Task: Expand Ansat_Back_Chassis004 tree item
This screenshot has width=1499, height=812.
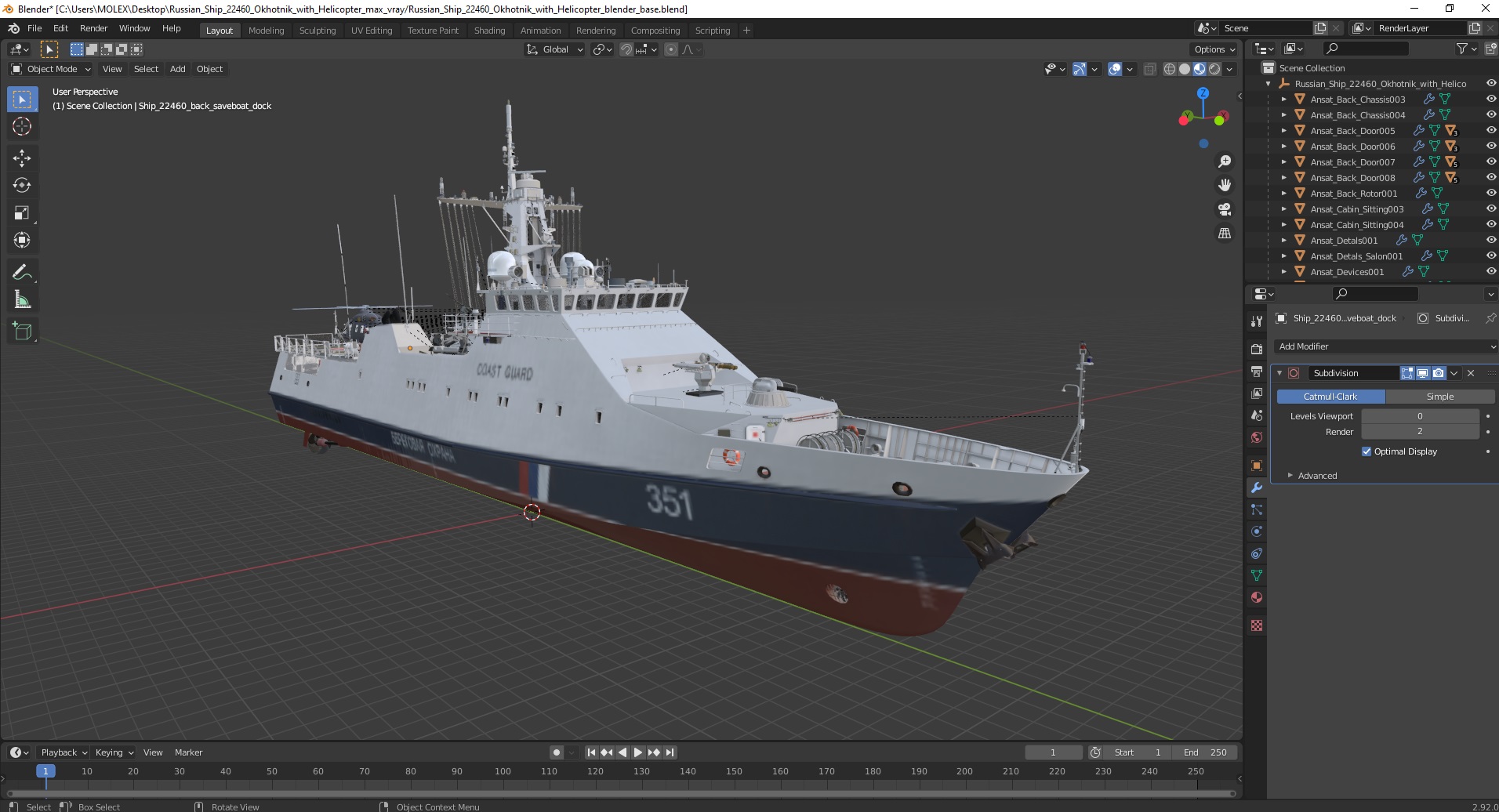Action: (x=1283, y=115)
